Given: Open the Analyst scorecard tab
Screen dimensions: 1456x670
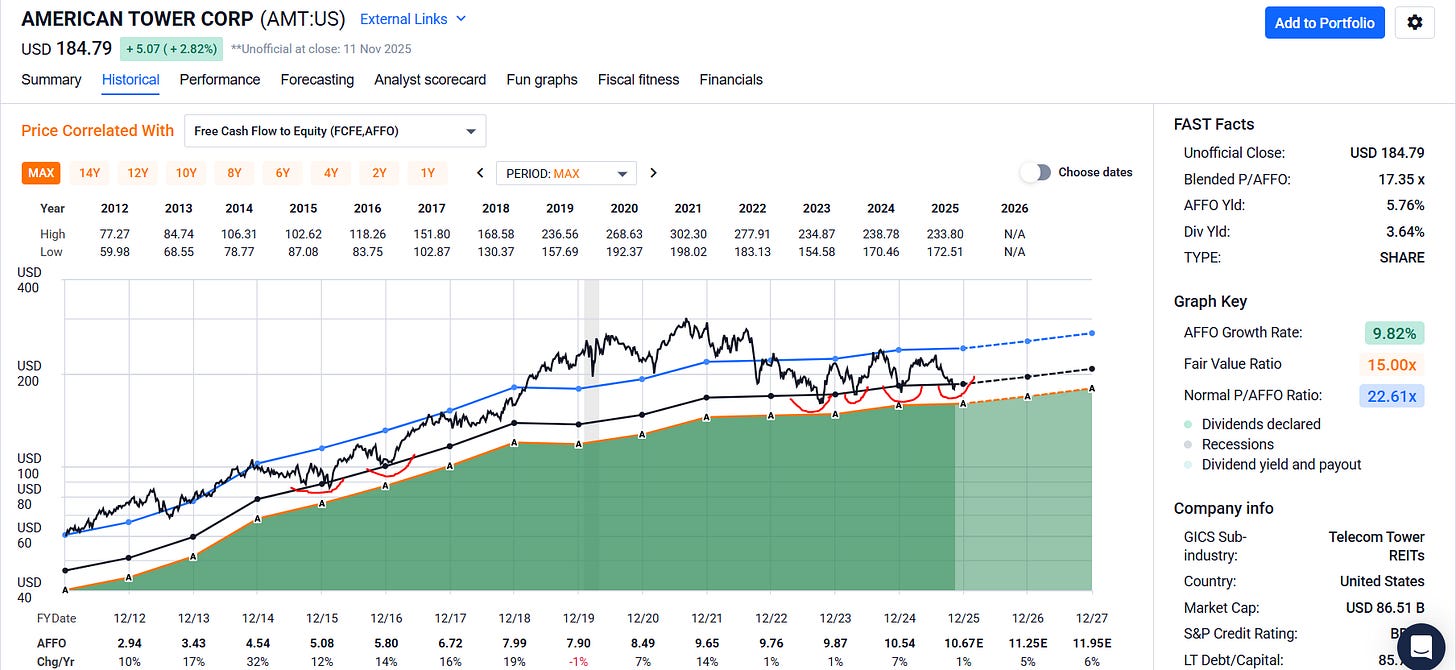Looking at the screenshot, I should point(430,79).
